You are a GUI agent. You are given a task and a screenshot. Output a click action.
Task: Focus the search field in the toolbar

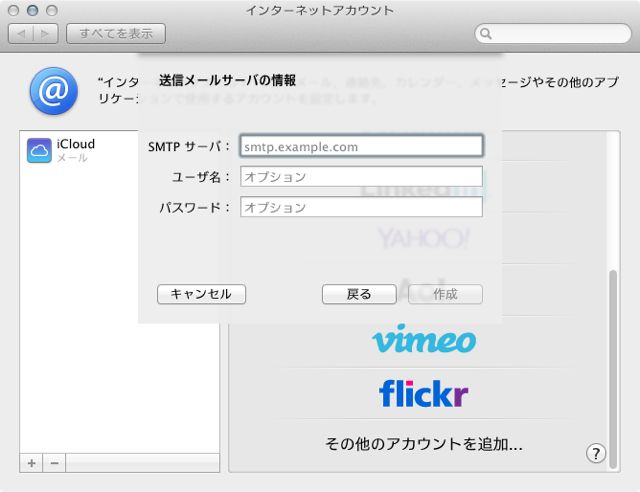pos(553,33)
